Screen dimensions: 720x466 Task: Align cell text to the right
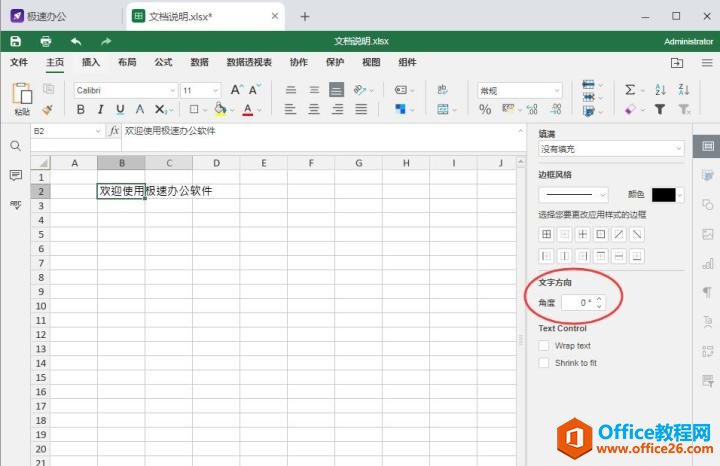(338, 109)
